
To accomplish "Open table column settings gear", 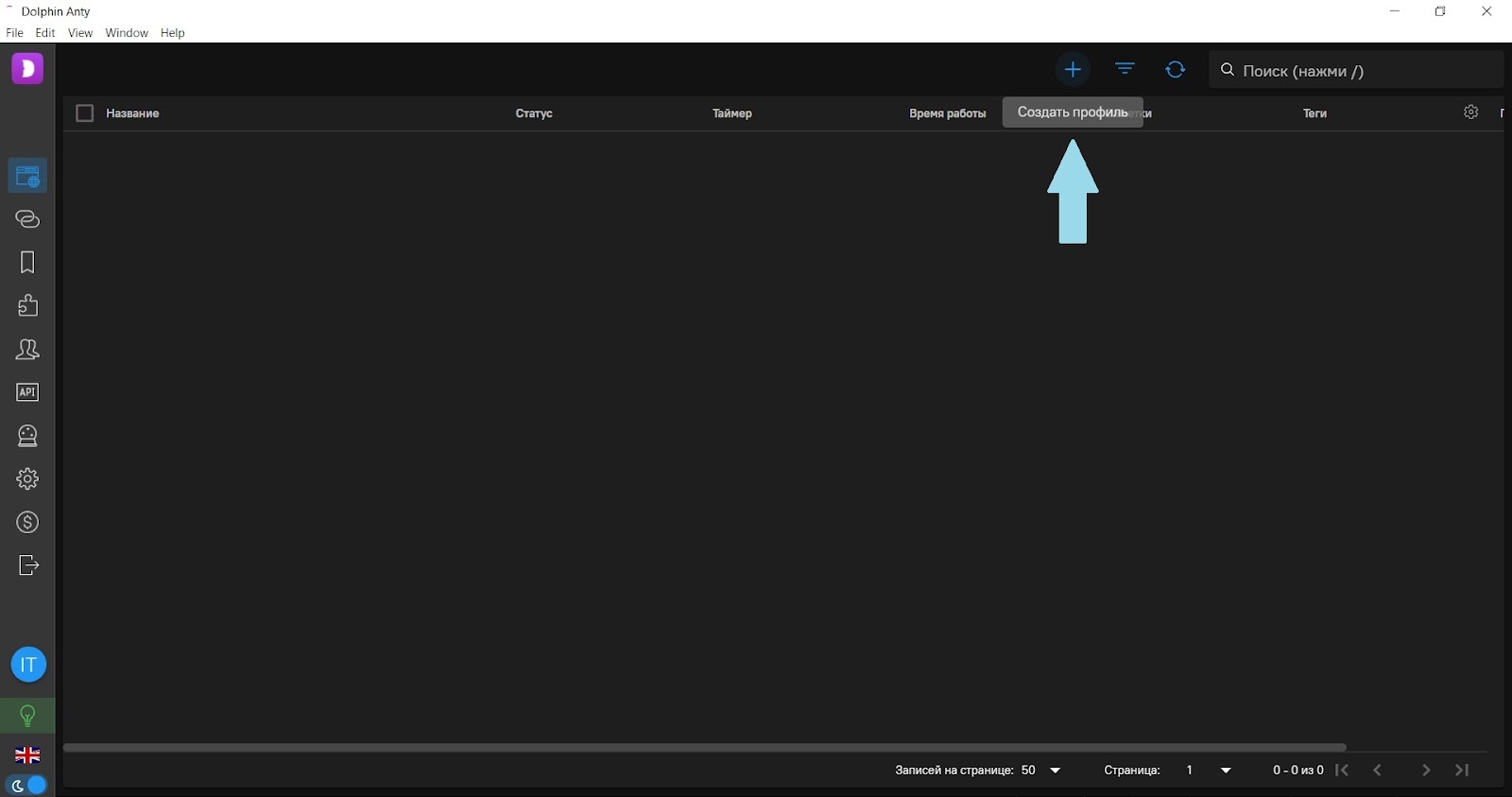I will pyautogui.click(x=1471, y=113).
